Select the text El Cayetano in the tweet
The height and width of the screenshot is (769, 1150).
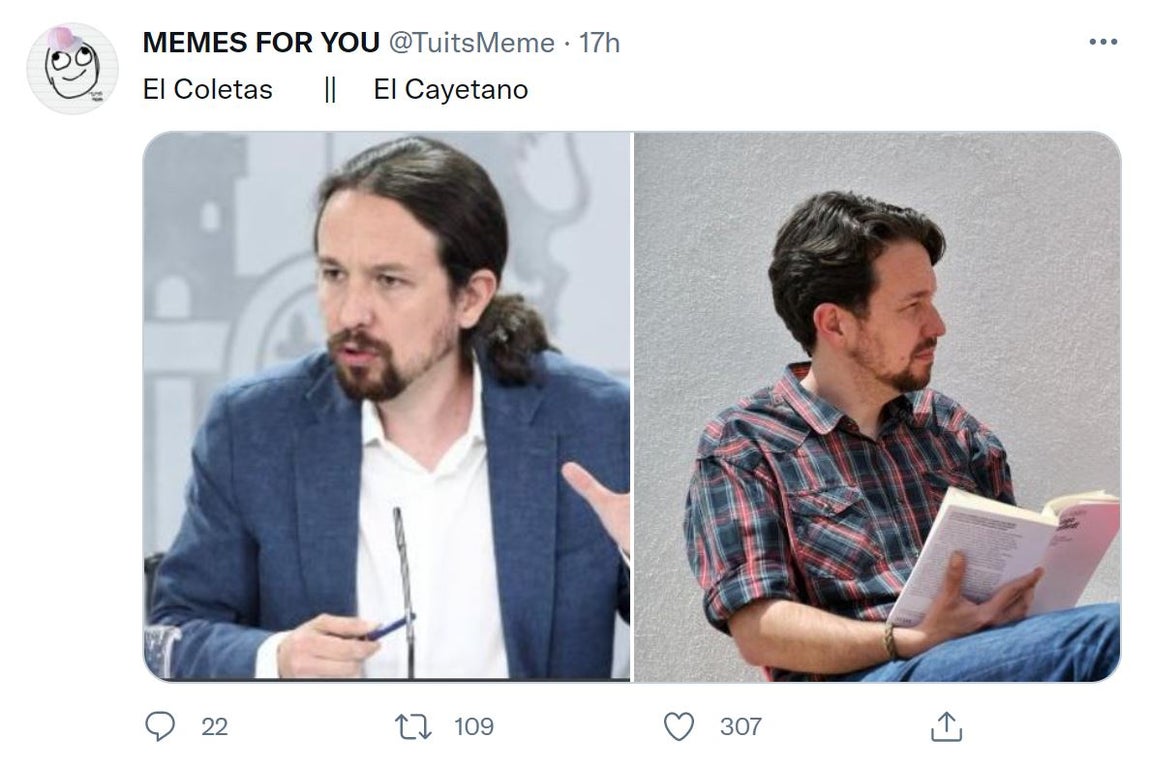coord(450,89)
